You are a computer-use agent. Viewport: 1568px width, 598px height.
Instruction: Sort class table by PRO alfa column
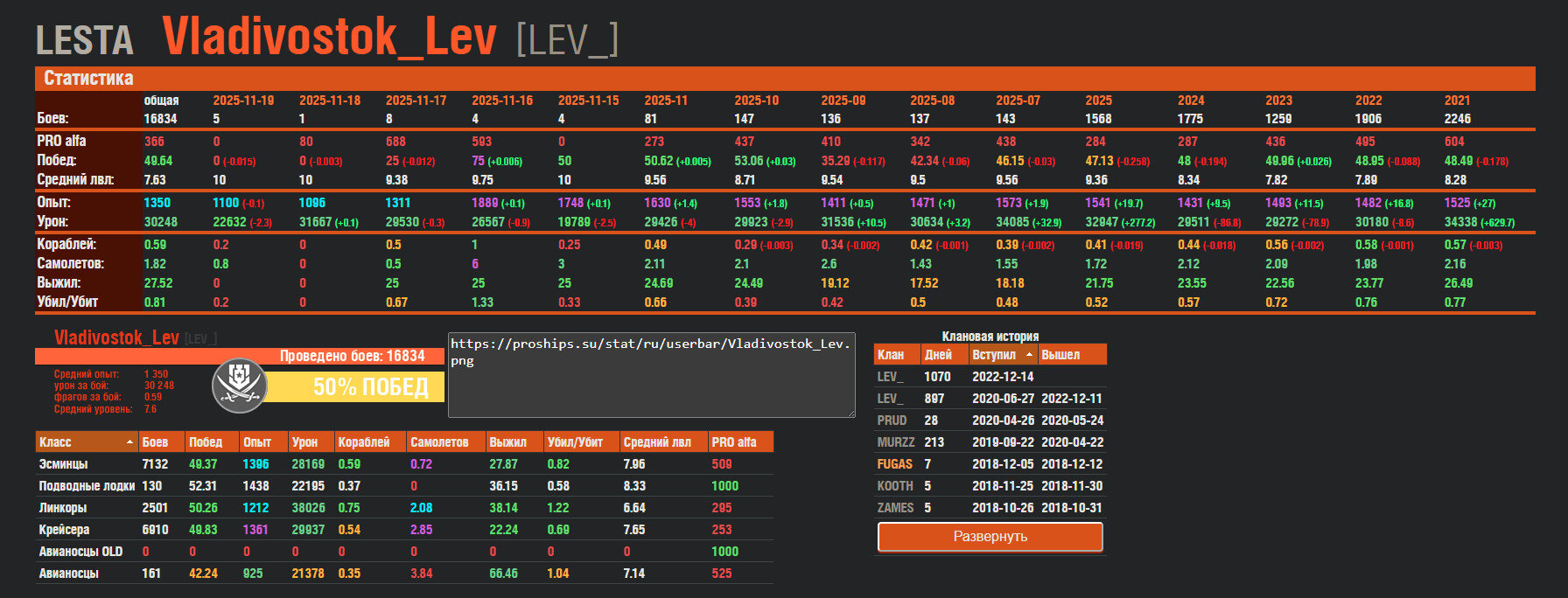point(734,442)
